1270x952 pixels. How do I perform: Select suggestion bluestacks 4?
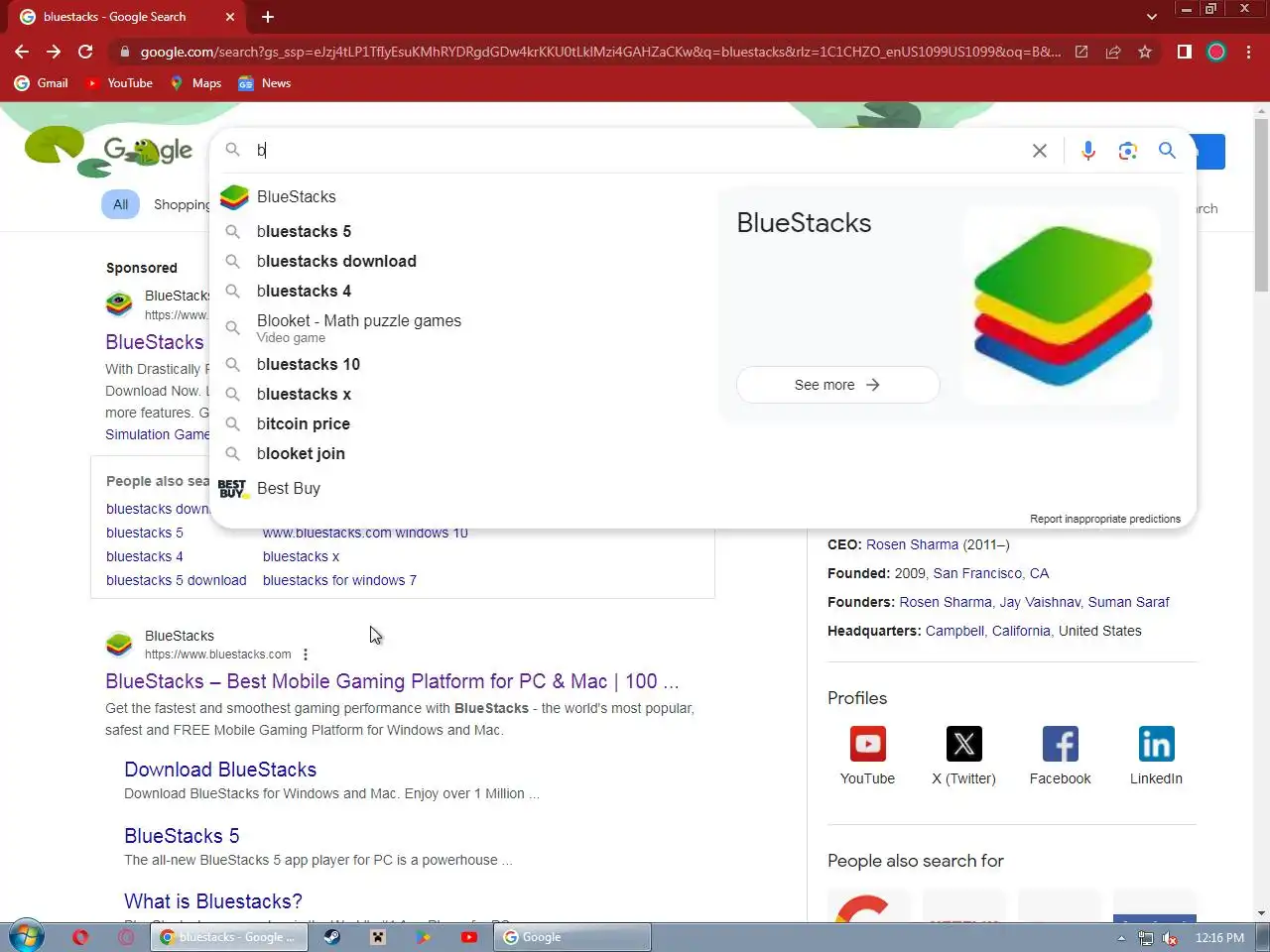click(x=461, y=291)
